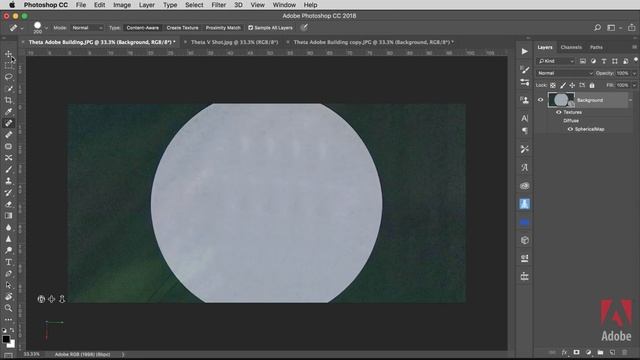
Task: Open the Filter menu
Action: (218, 5)
